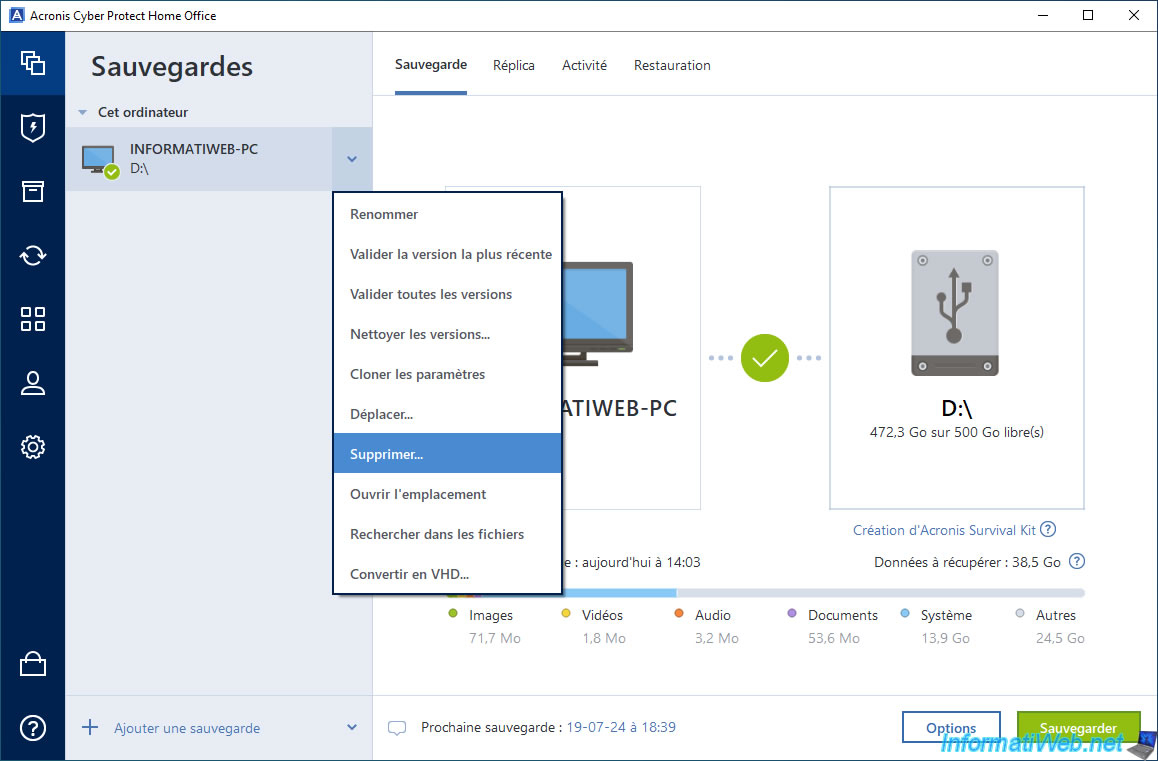Select Cloner les paramètres menu entry
This screenshot has width=1158, height=761.
pyautogui.click(x=448, y=374)
